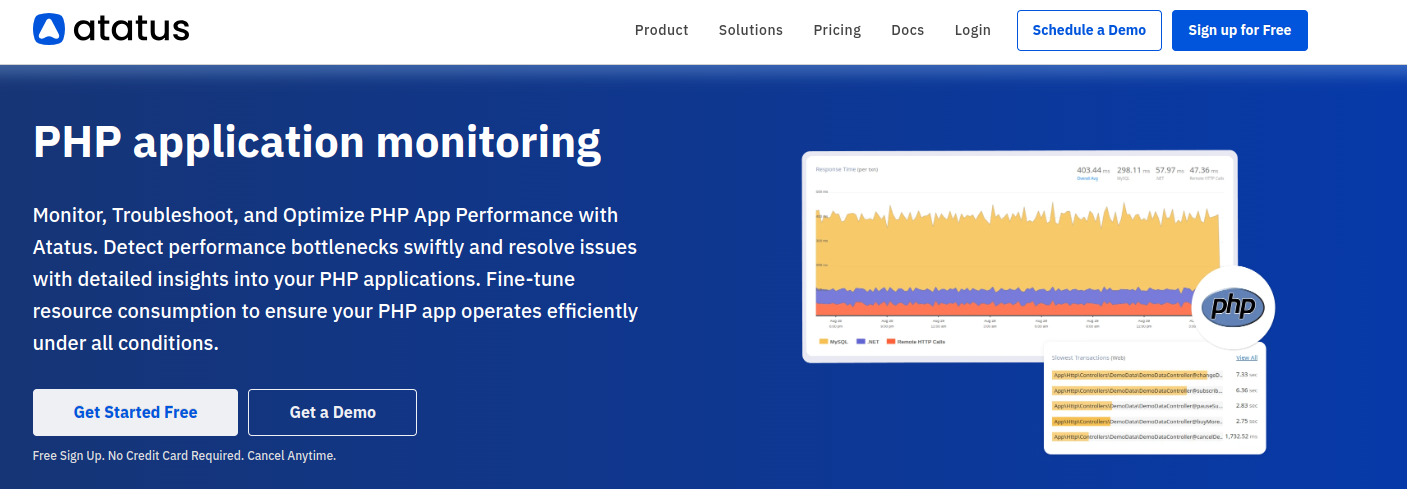Open the Product menu
The width and height of the screenshot is (1407, 489).
661,30
